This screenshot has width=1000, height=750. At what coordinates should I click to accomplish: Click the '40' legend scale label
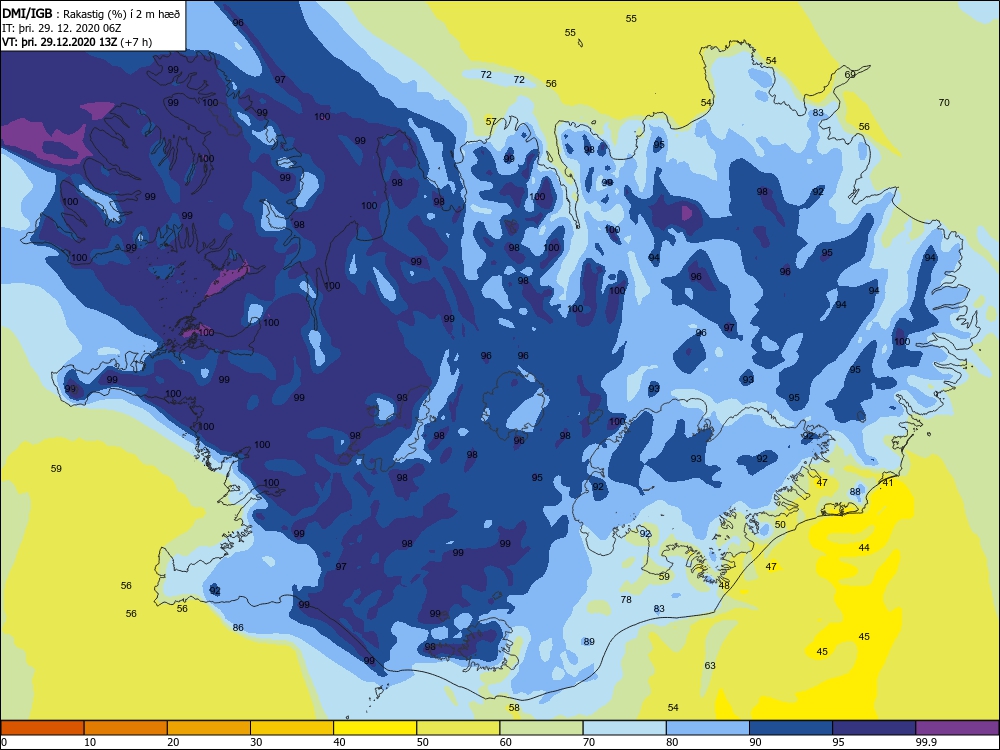pyautogui.click(x=340, y=742)
